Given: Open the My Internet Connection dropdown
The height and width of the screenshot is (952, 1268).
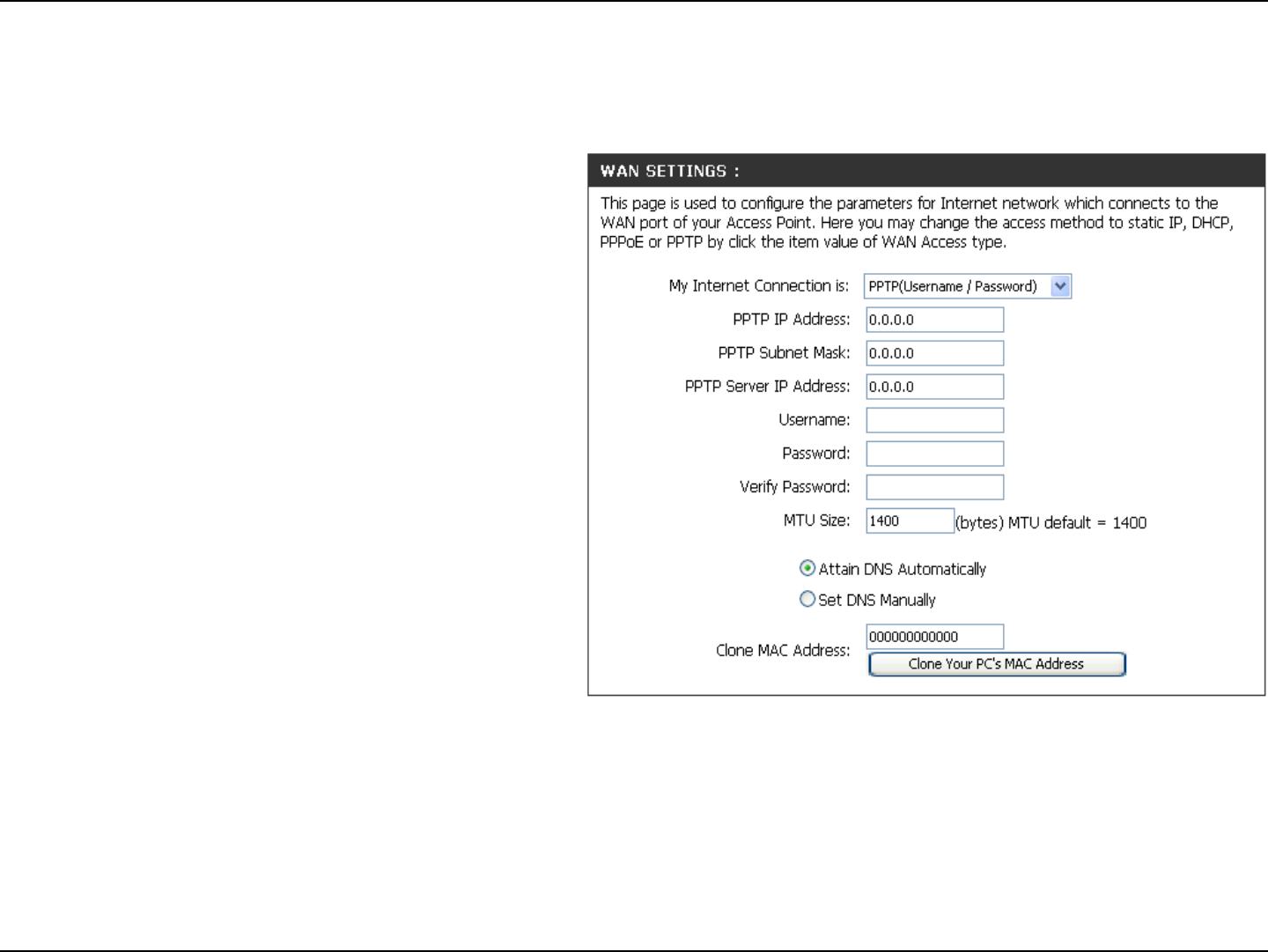Looking at the screenshot, I should (x=967, y=286).
